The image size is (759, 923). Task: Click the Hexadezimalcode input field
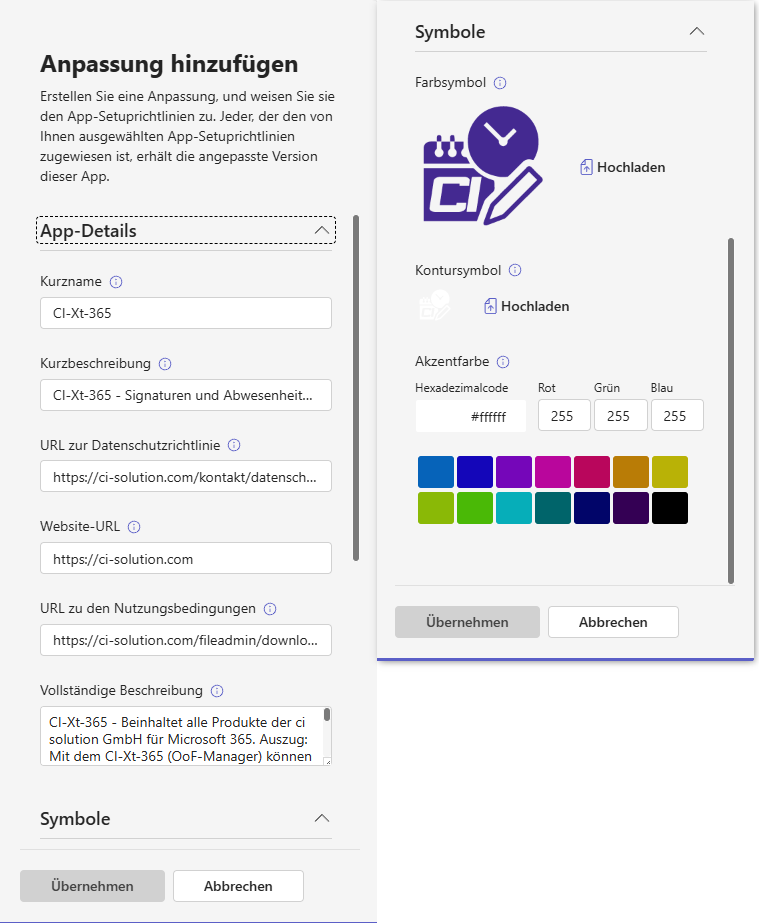pos(471,416)
